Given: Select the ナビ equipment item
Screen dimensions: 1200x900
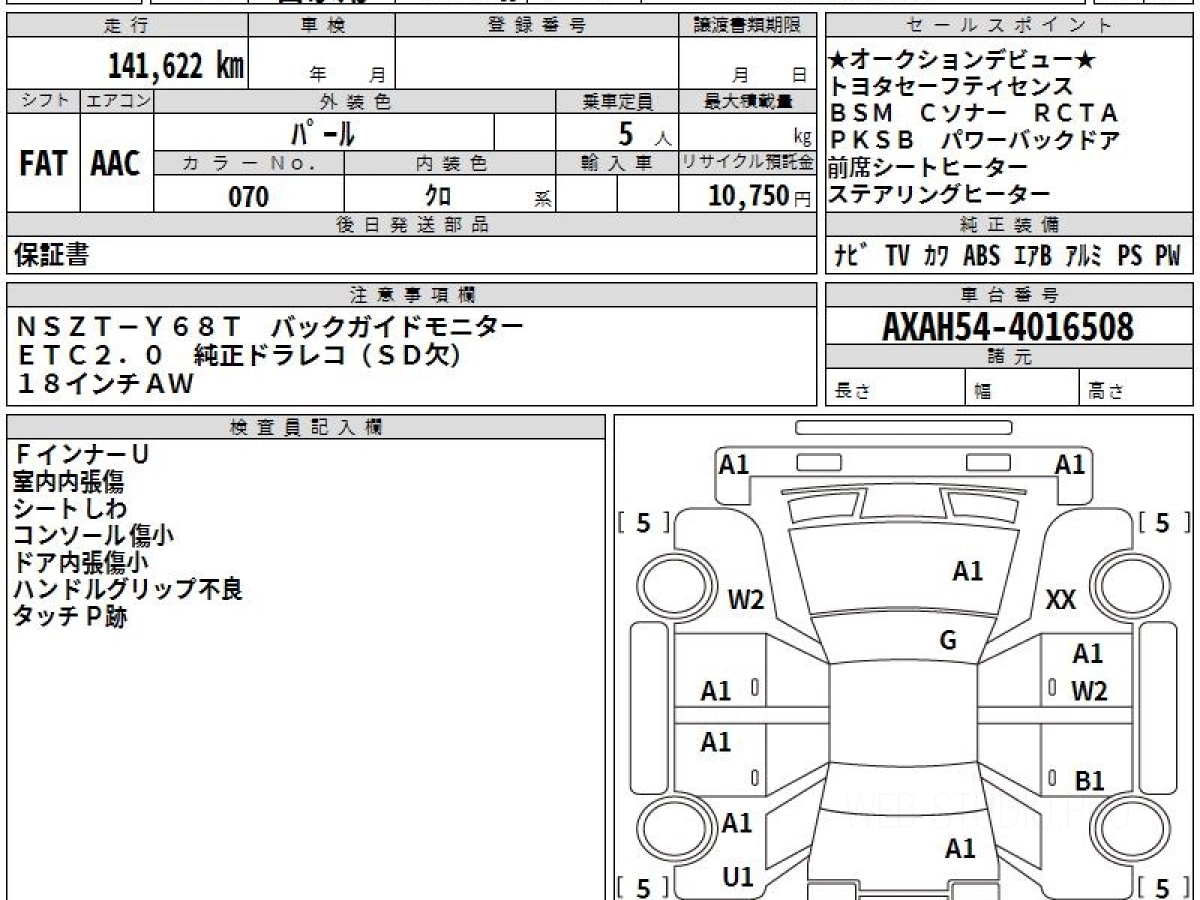Looking at the screenshot, I should point(852,256).
